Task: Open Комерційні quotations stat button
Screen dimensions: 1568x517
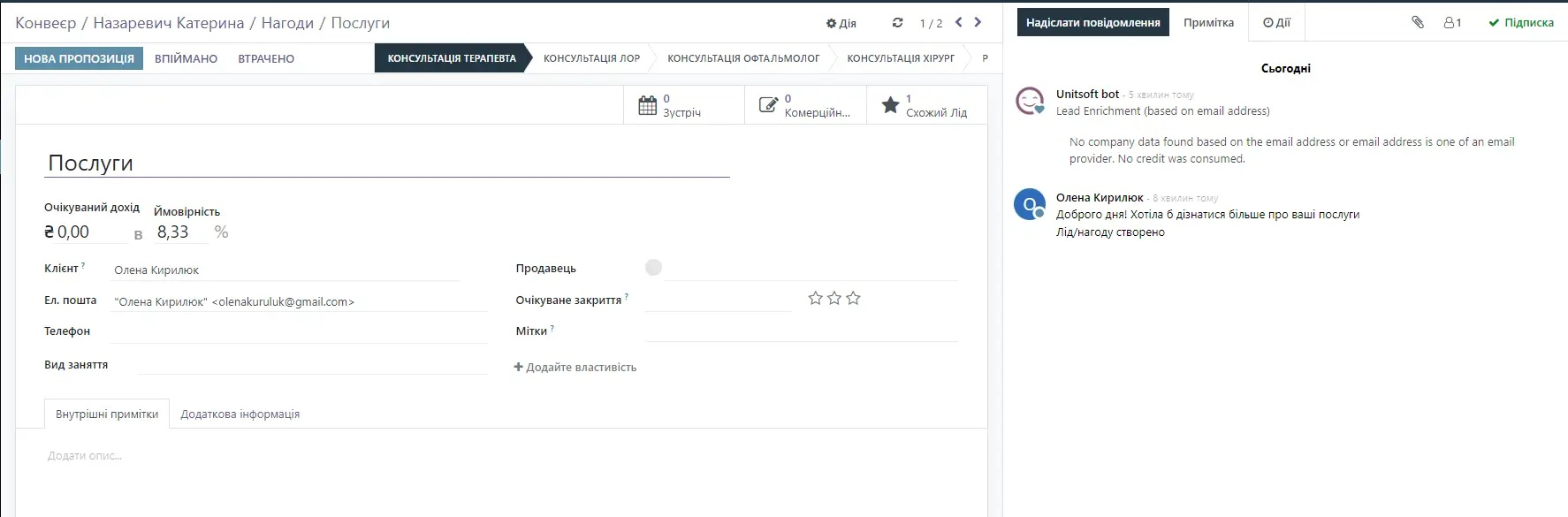Action: coord(804,105)
